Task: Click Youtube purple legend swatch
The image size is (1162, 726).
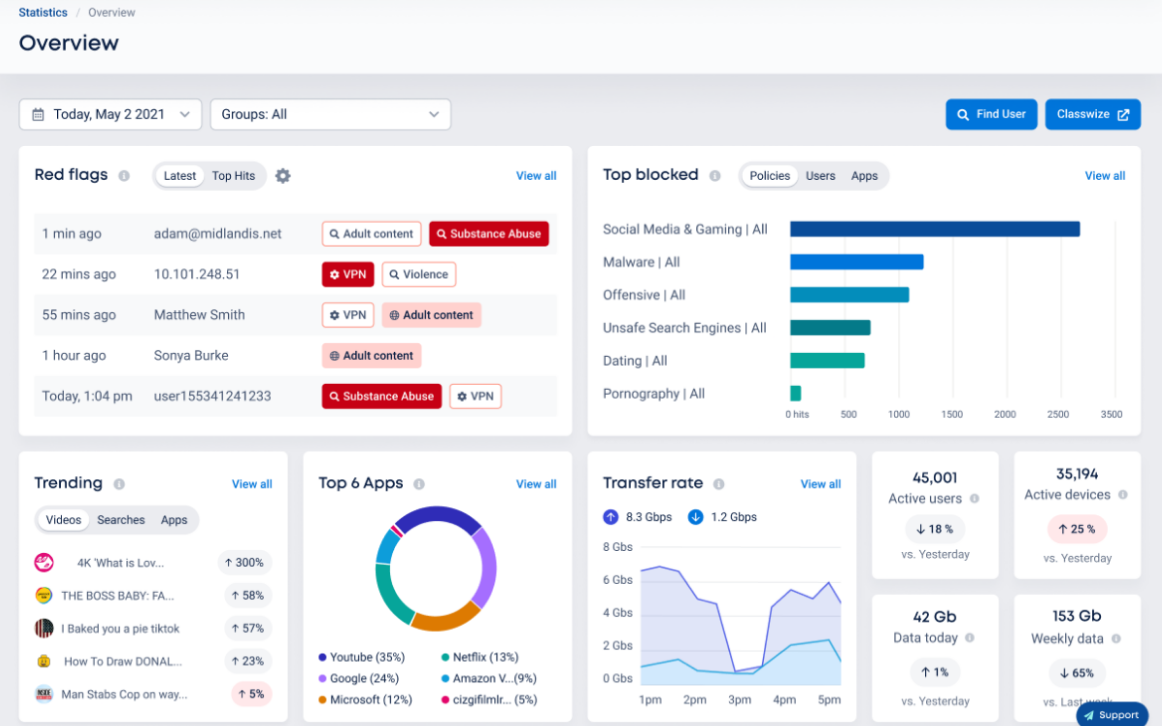Action: 323,657
